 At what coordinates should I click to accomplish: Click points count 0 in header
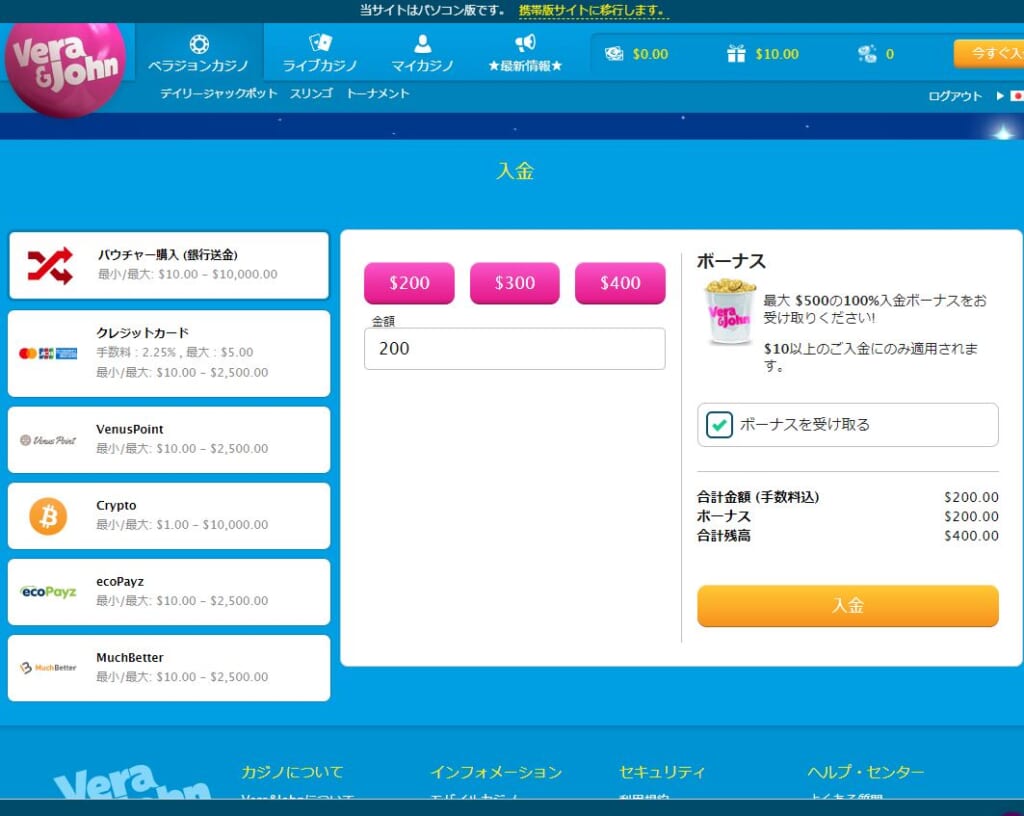coord(889,54)
